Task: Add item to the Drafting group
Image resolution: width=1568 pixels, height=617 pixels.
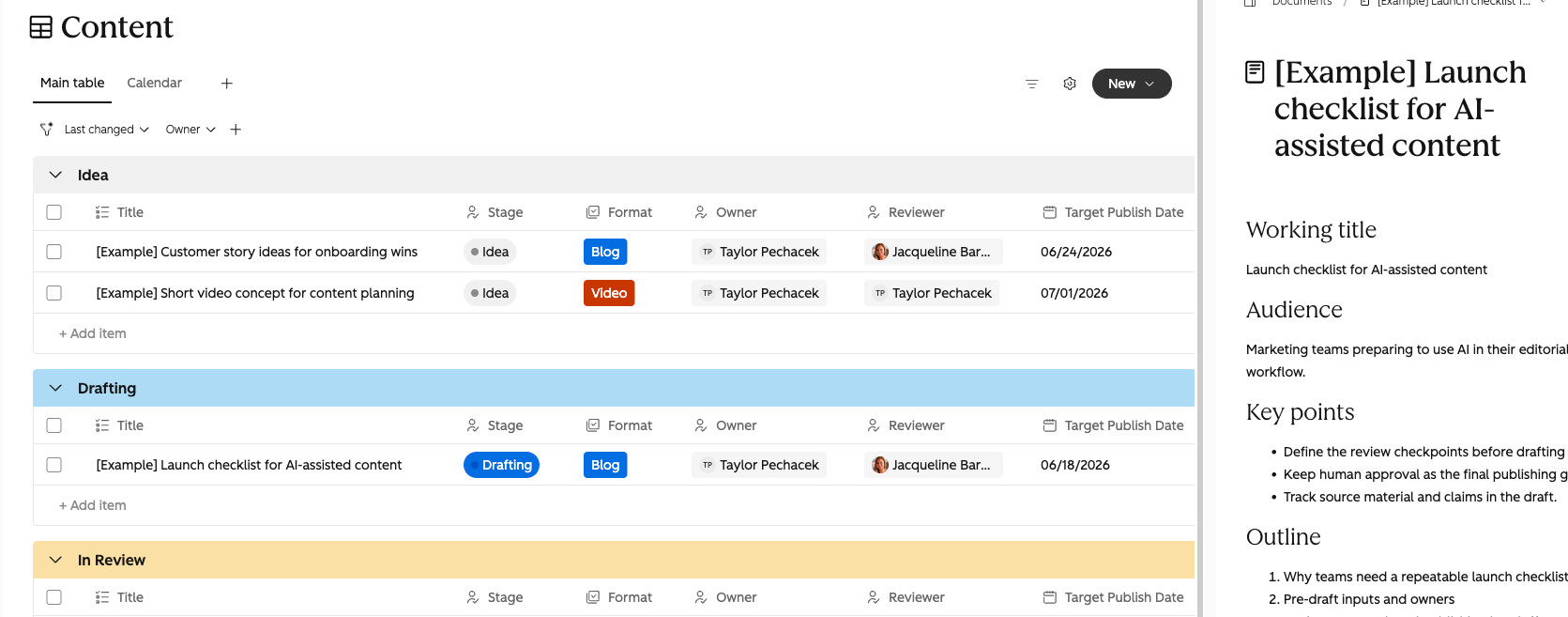Action: click(93, 505)
